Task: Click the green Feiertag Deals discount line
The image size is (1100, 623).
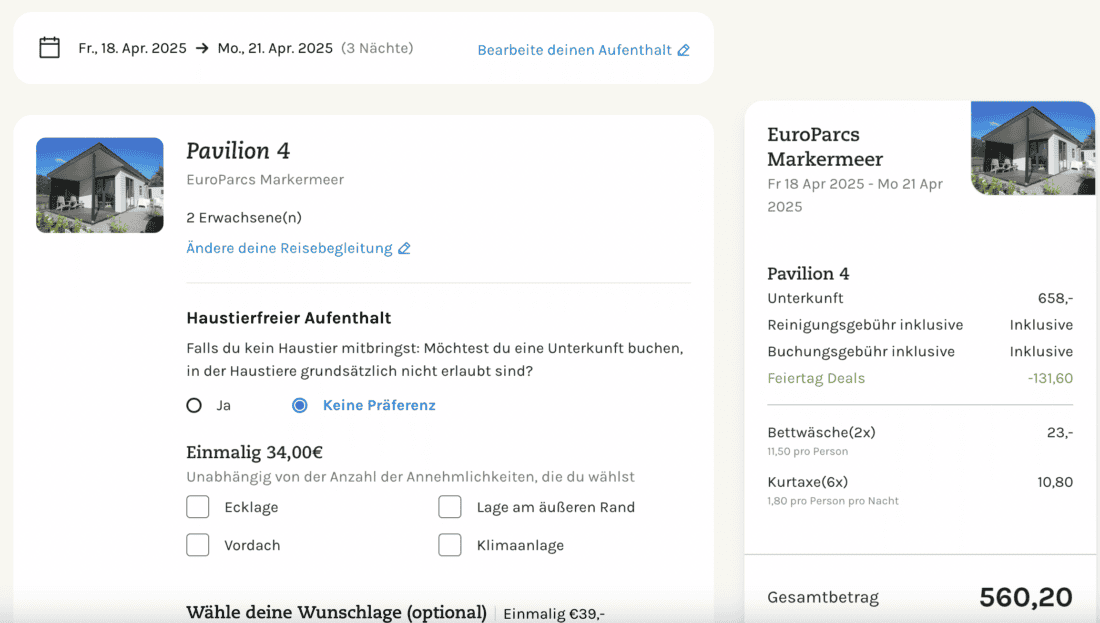Action: [816, 378]
